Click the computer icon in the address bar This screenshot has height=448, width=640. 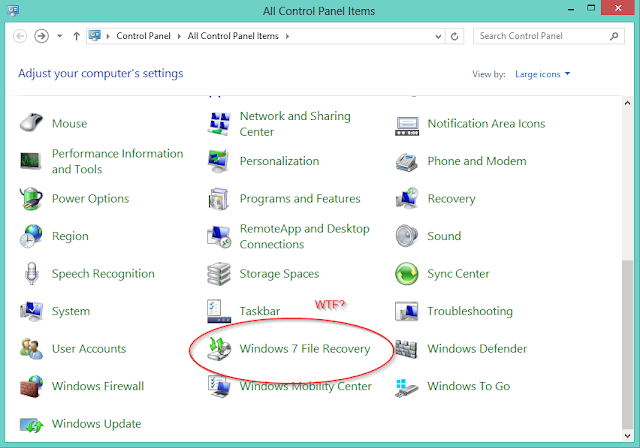(x=95, y=36)
